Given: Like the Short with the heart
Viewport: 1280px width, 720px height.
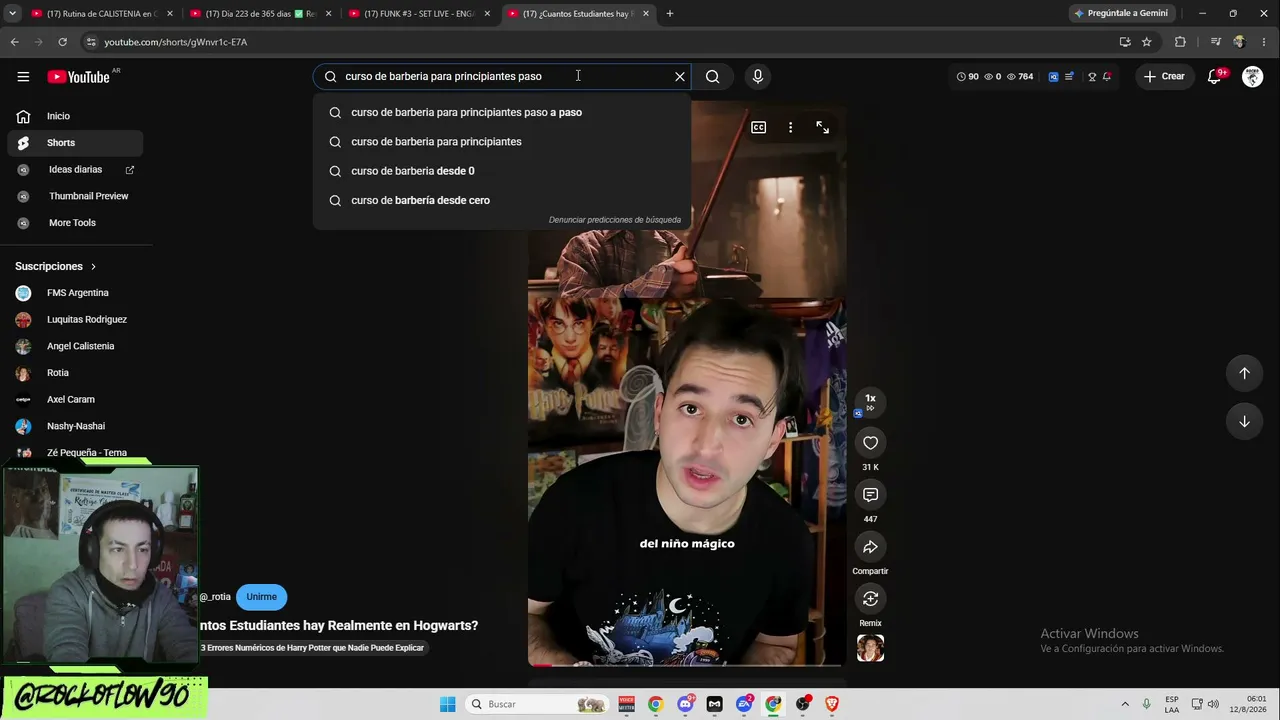Looking at the screenshot, I should pos(870,443).
